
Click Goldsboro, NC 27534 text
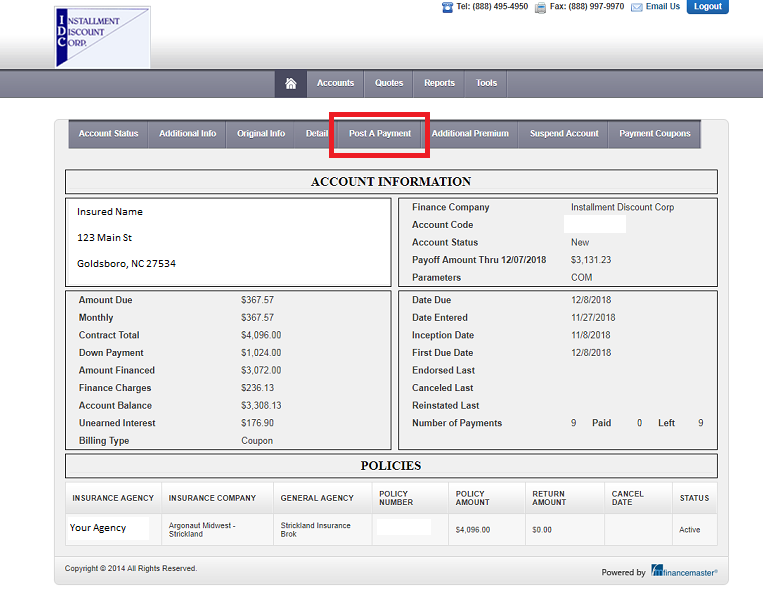tap(127, 263)
